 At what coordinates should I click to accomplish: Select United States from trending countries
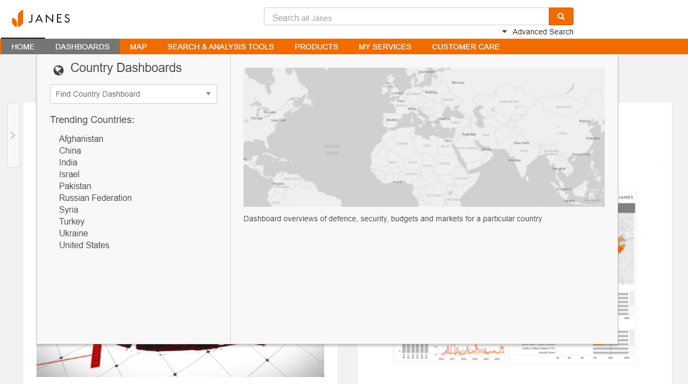click(x=84, y=245)
